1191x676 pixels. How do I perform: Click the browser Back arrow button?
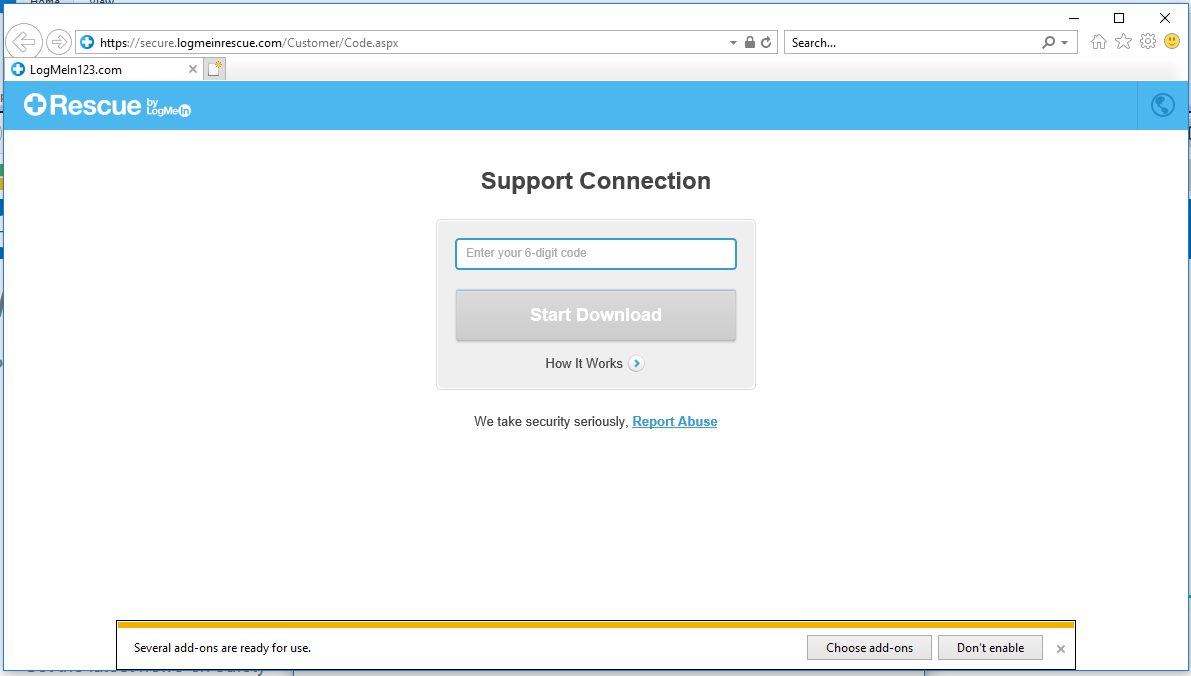click(24, 42)
